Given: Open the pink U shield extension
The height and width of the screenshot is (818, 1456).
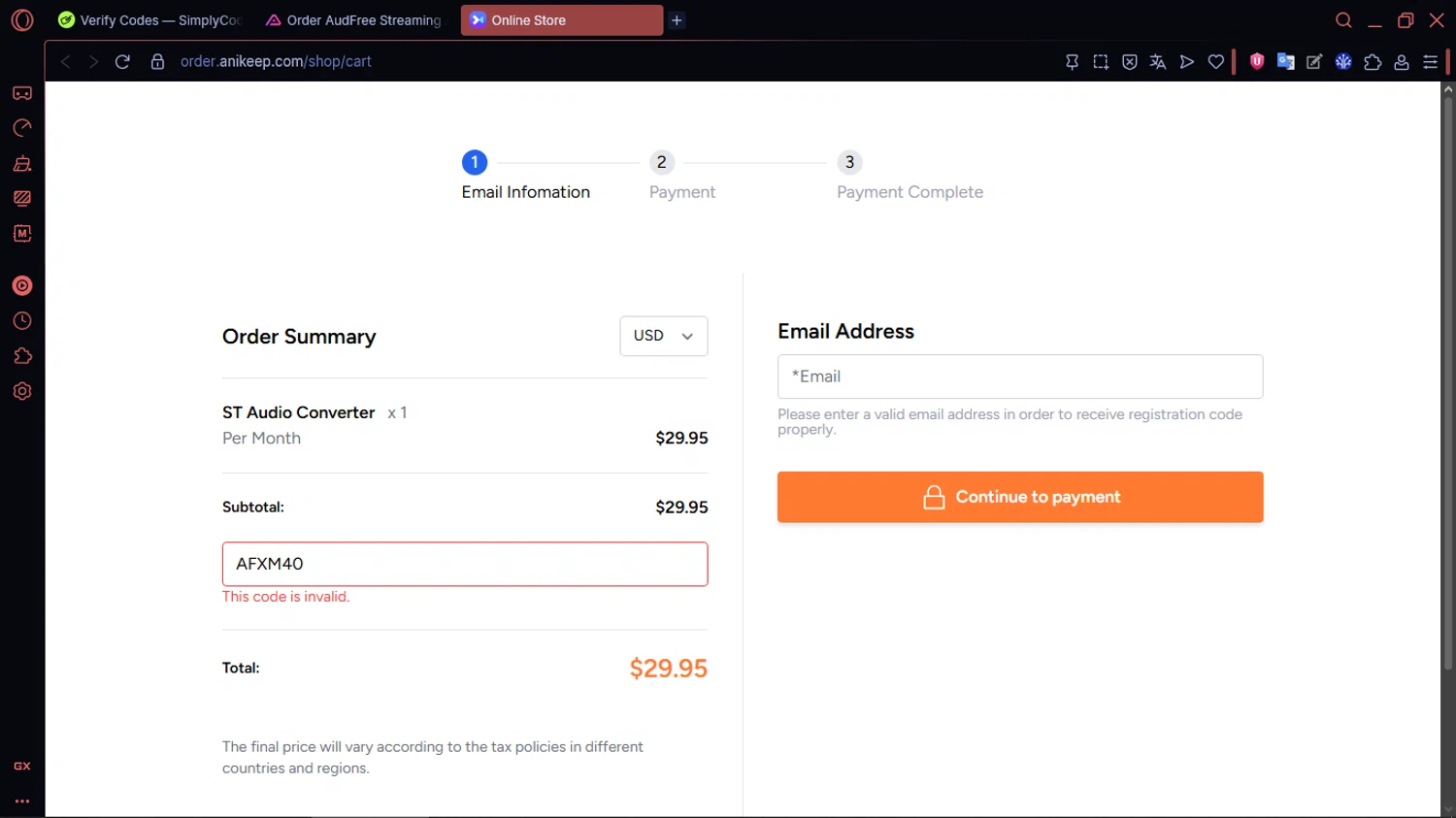Looking at the screenshot, I should (1257, 61).
